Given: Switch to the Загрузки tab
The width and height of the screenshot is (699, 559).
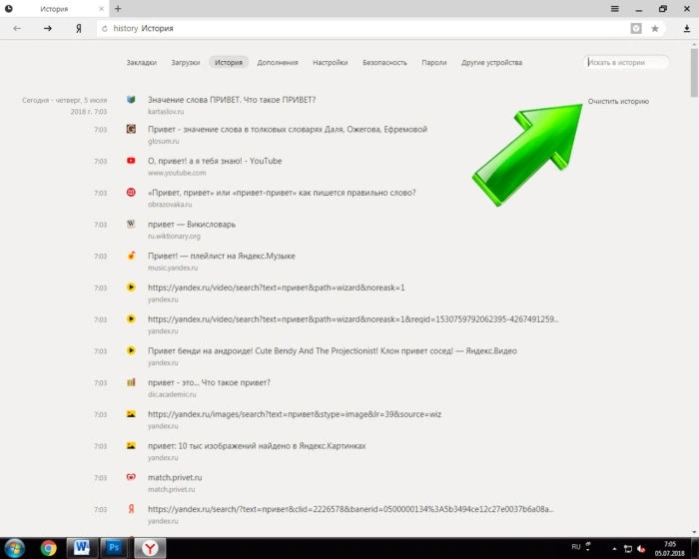Looking at the screenshot, I should (185, 62).
